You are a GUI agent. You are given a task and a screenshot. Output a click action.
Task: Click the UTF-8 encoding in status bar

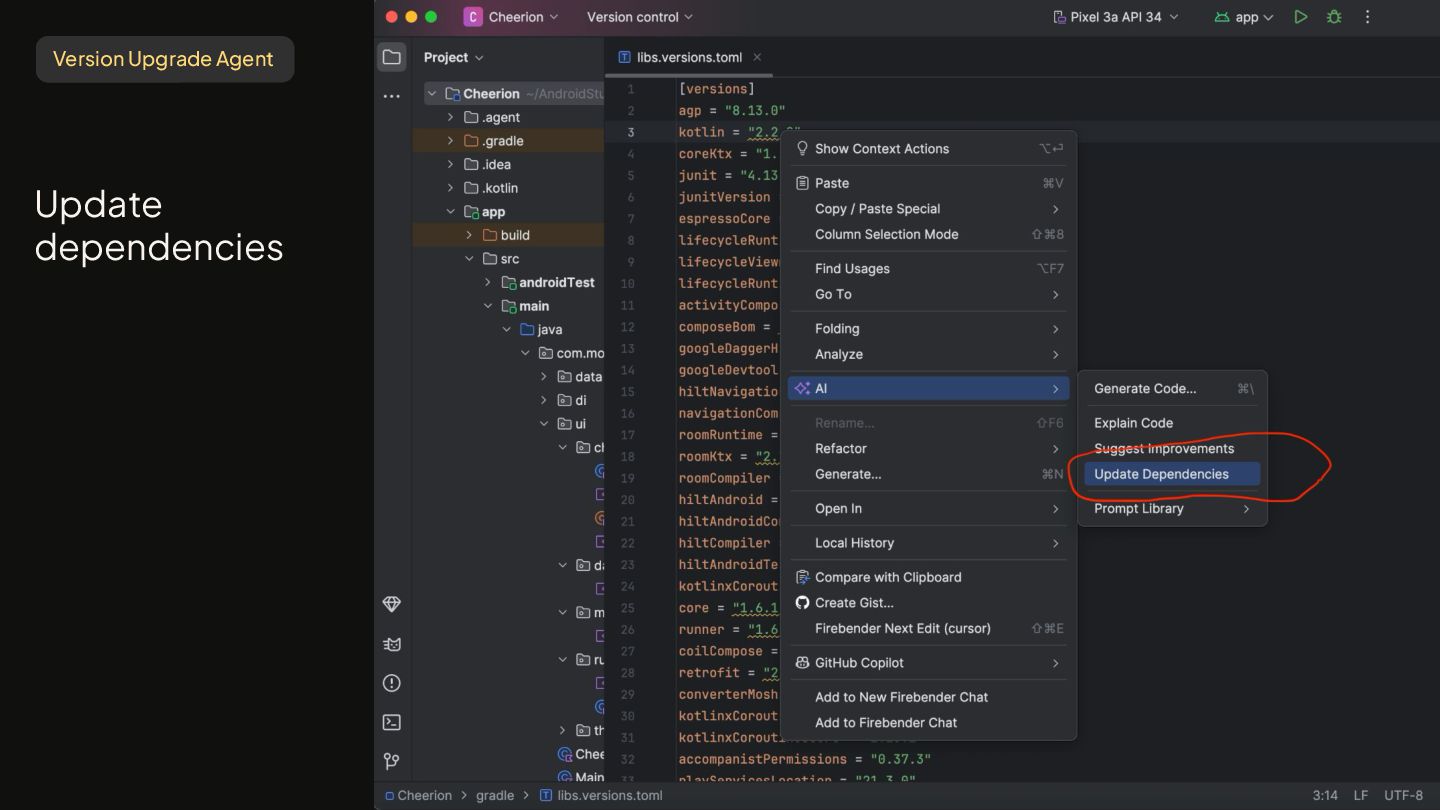click(1403, 795)
